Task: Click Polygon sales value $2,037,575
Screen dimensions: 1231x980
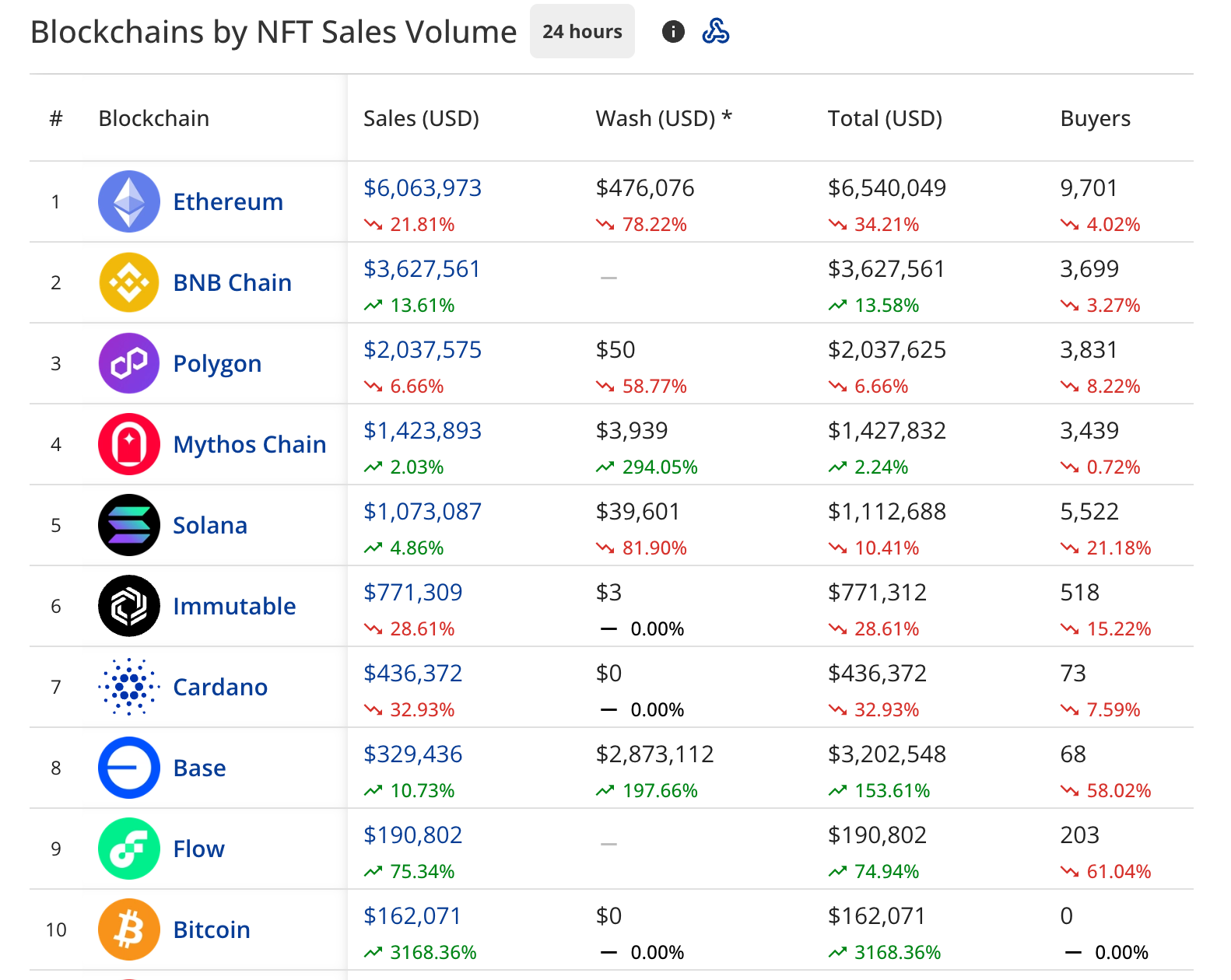Action: tap(423, 349)
